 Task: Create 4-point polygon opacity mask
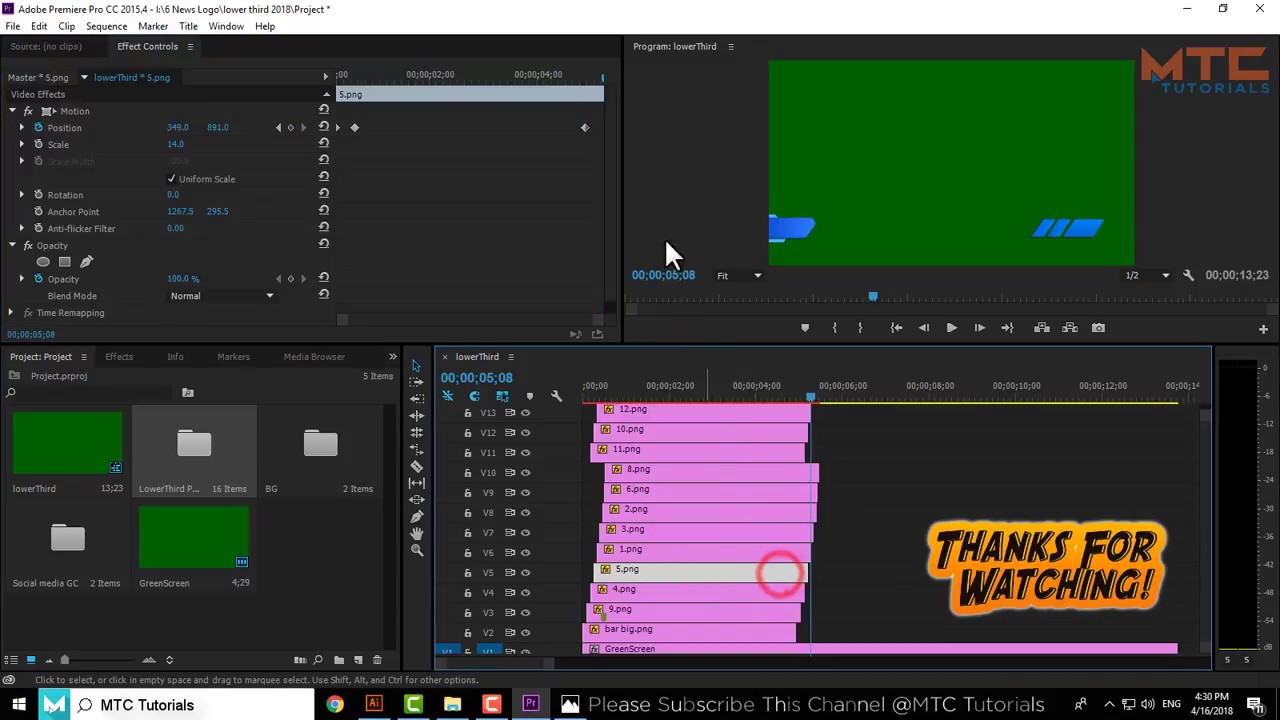[x=64, y=262]
